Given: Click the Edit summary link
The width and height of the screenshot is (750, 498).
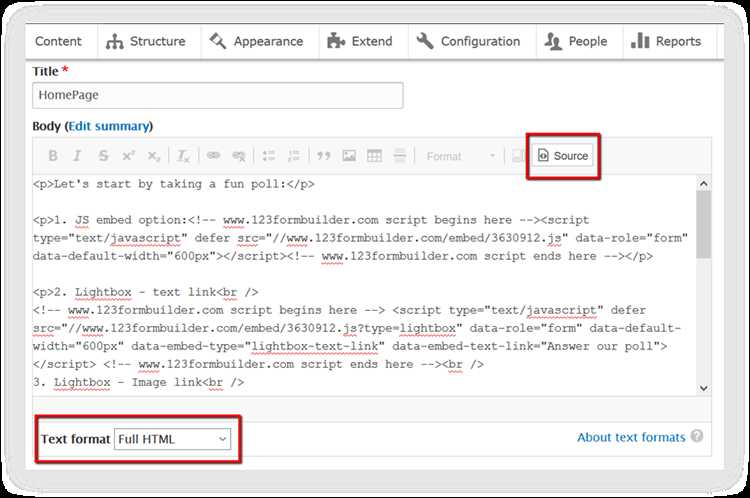Looking at the screenshot, I should pyautogui.click(x=109, y=126).
